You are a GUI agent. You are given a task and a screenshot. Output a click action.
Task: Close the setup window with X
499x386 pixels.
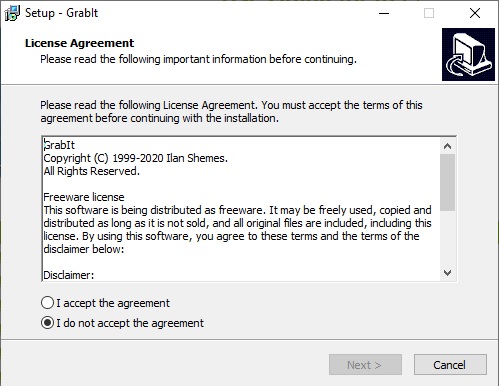pos(475,13)
